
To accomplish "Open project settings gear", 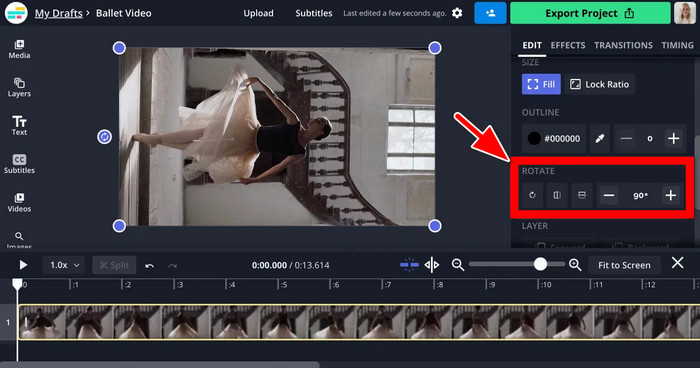I will (x=457, y=13).
